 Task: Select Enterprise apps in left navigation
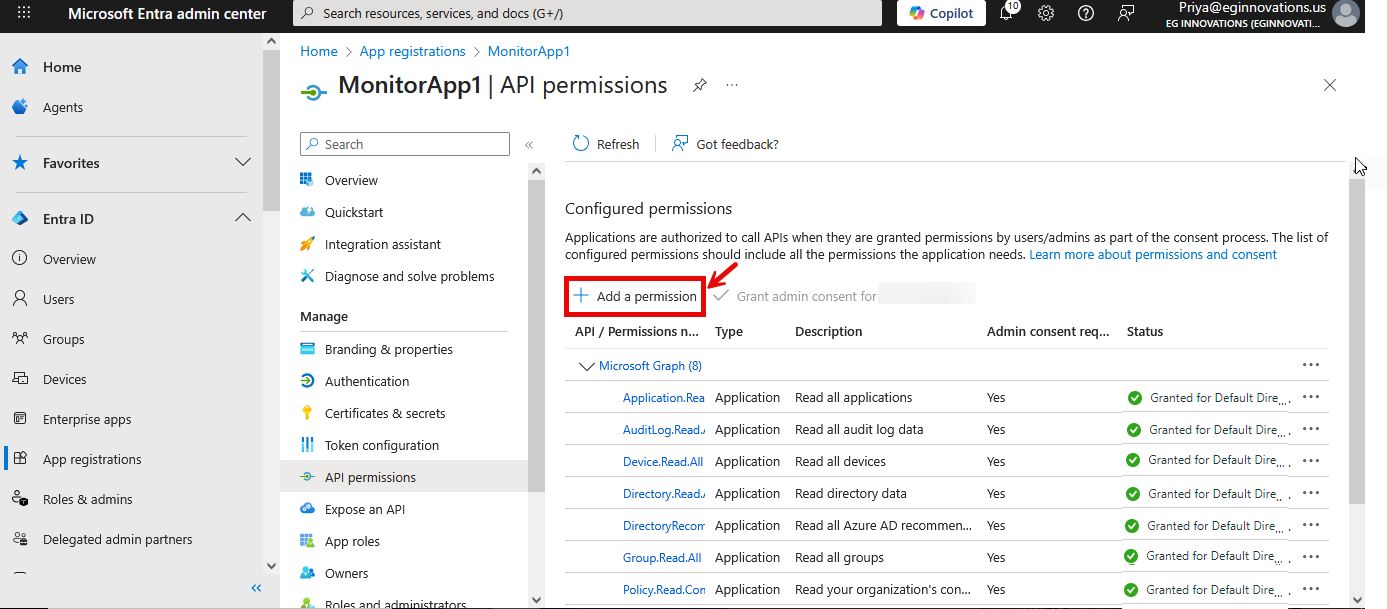pyautogui.click(x=87, y=419)
